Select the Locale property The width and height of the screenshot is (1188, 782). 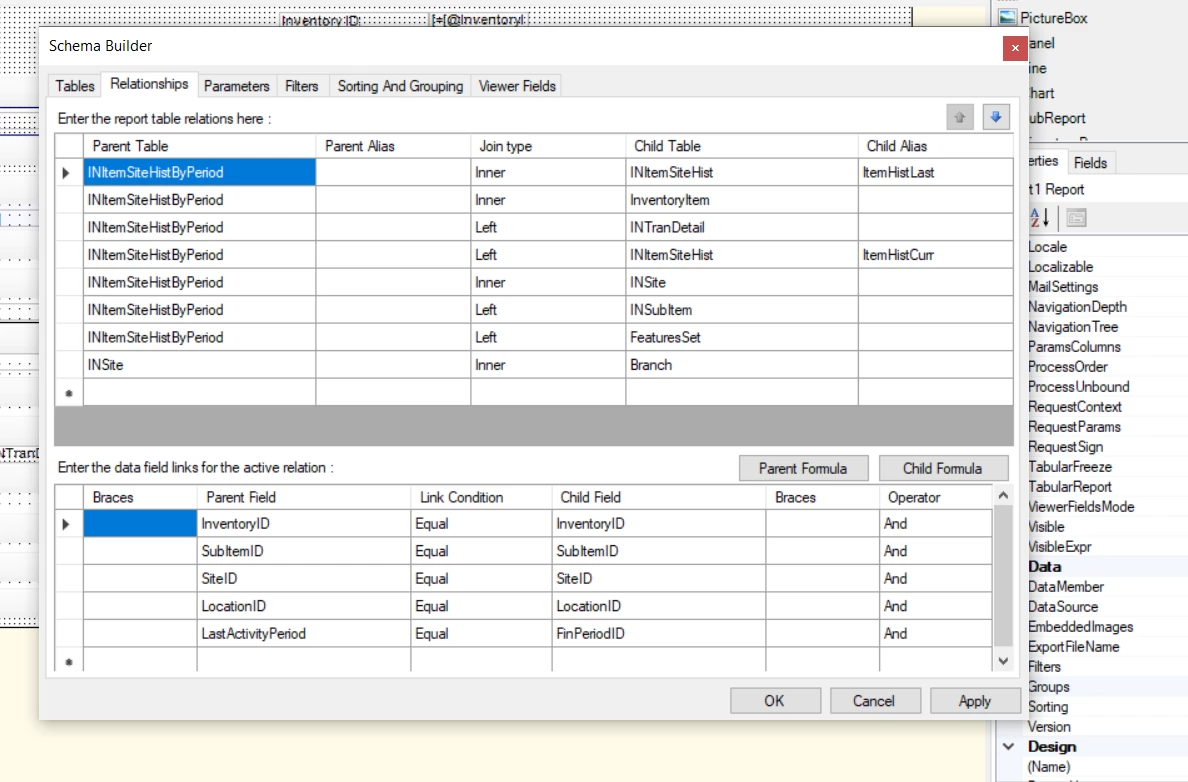[x=1047, y=247]
